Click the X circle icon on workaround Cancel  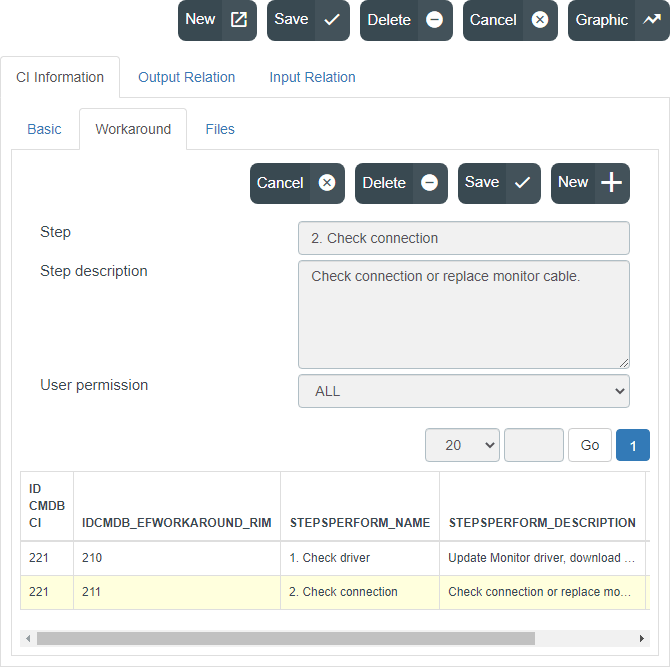point(327,183)
